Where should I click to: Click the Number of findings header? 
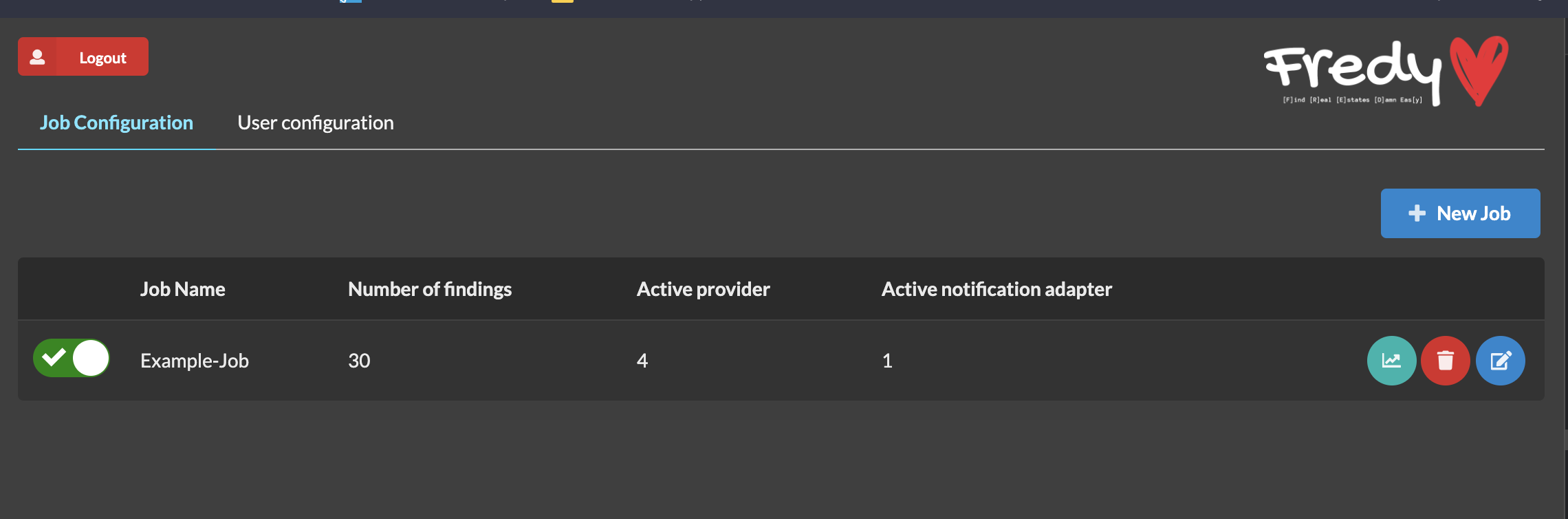tap(430, 289)
